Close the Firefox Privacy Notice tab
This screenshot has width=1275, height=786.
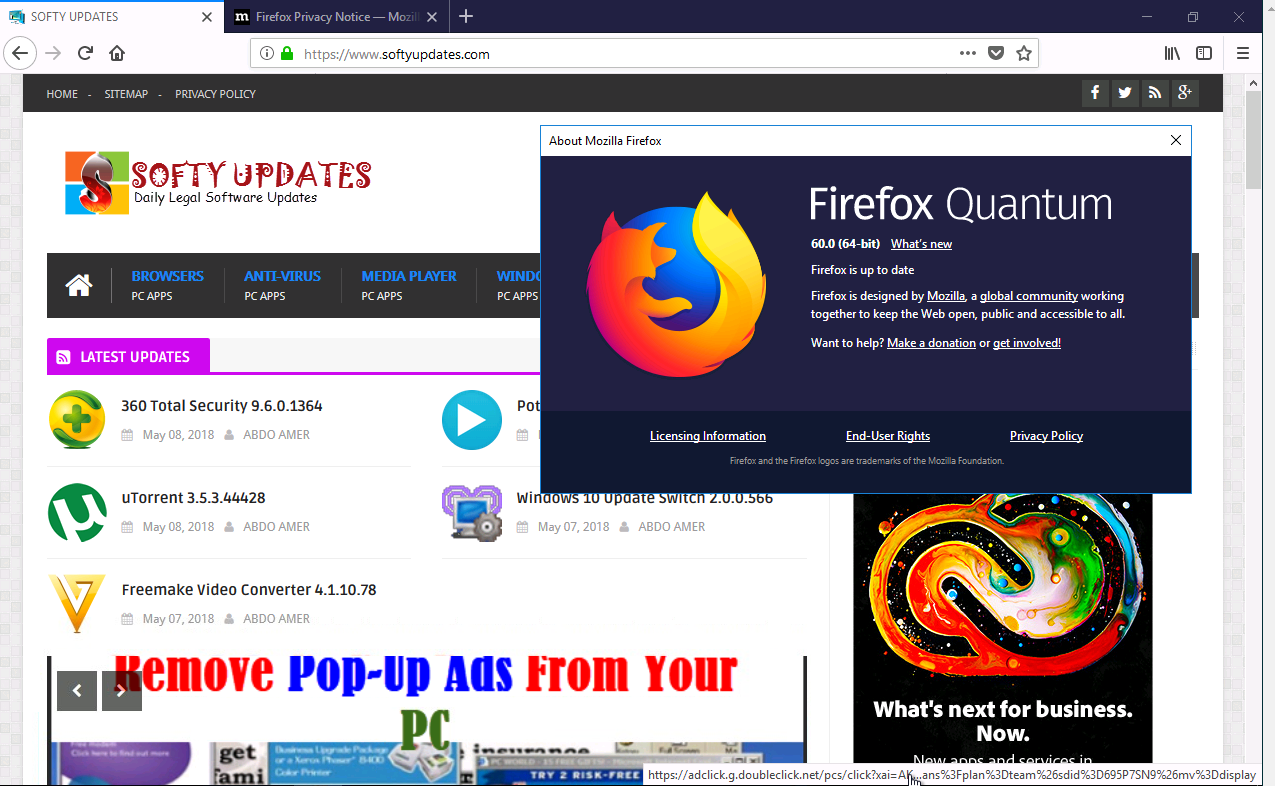(432, 17)
